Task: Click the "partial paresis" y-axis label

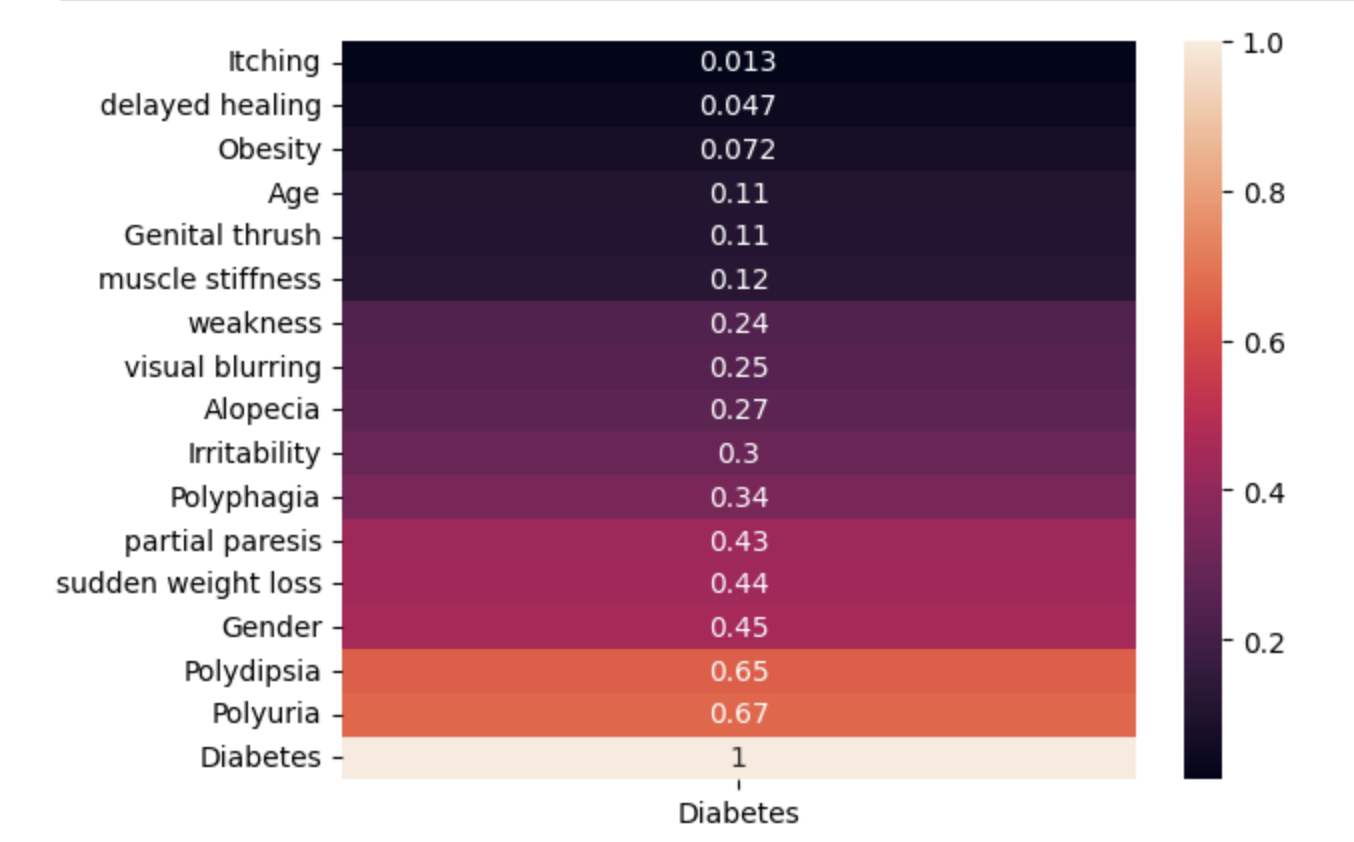Action: [x=223, y=541]
